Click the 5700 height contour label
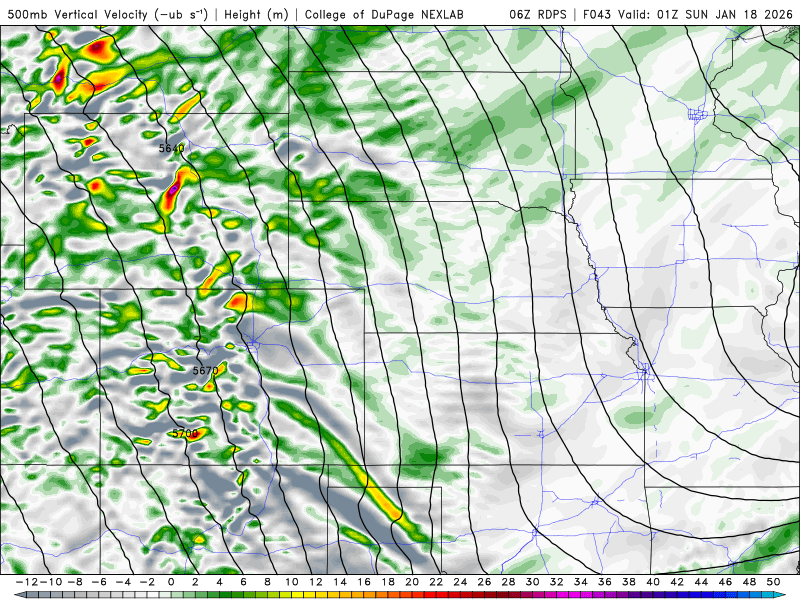 tap(185, 434)
